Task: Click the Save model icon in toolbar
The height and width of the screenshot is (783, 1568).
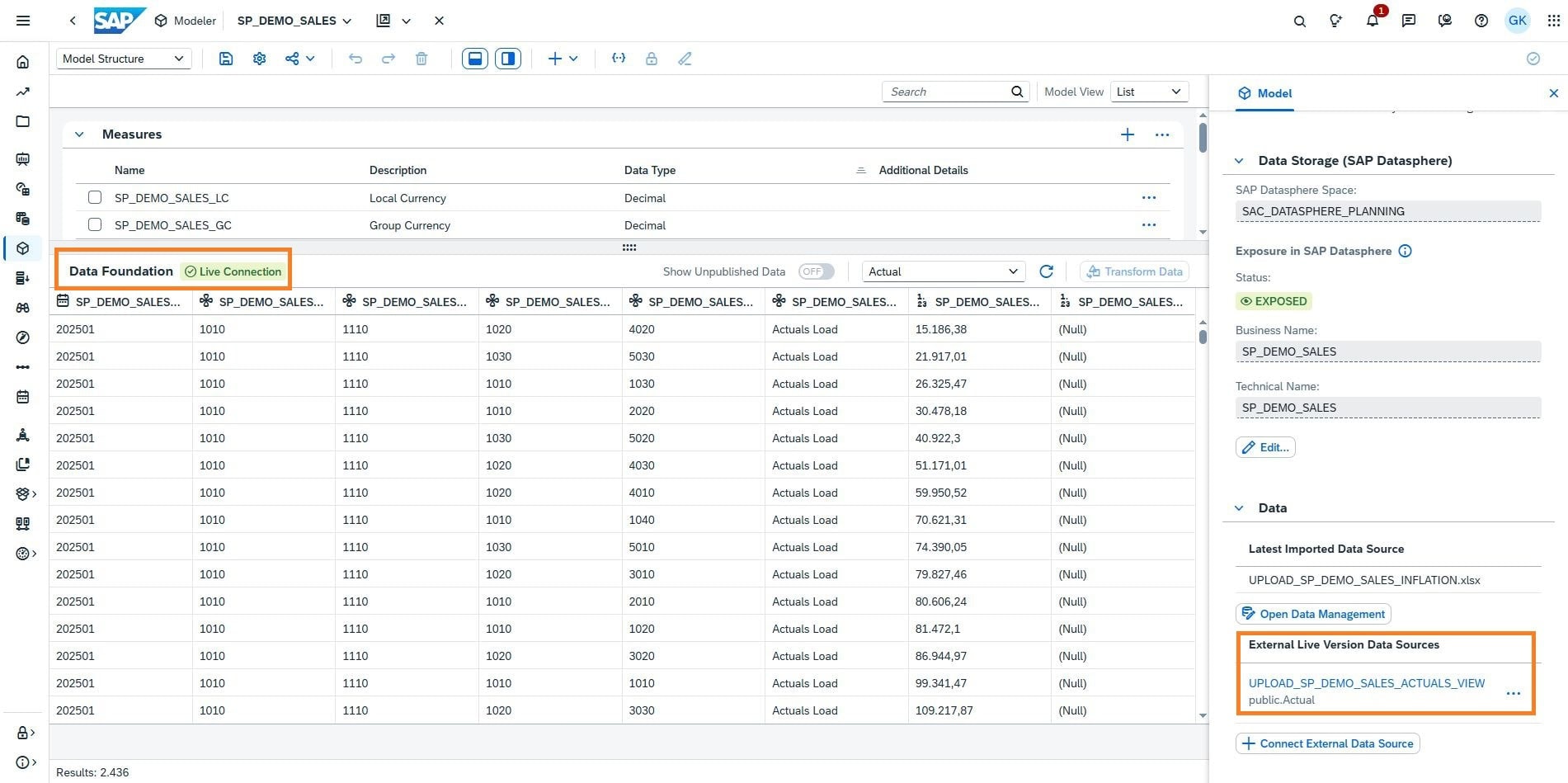Action: 226,59
